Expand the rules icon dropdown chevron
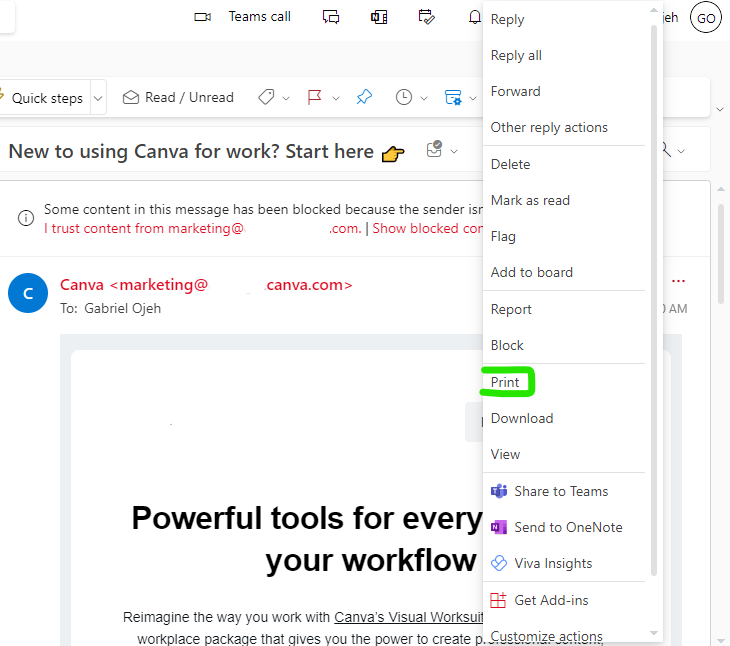Image resolution: width=730 pixels, height=646 pixels. pyautogui.click(x=473, y=98)
